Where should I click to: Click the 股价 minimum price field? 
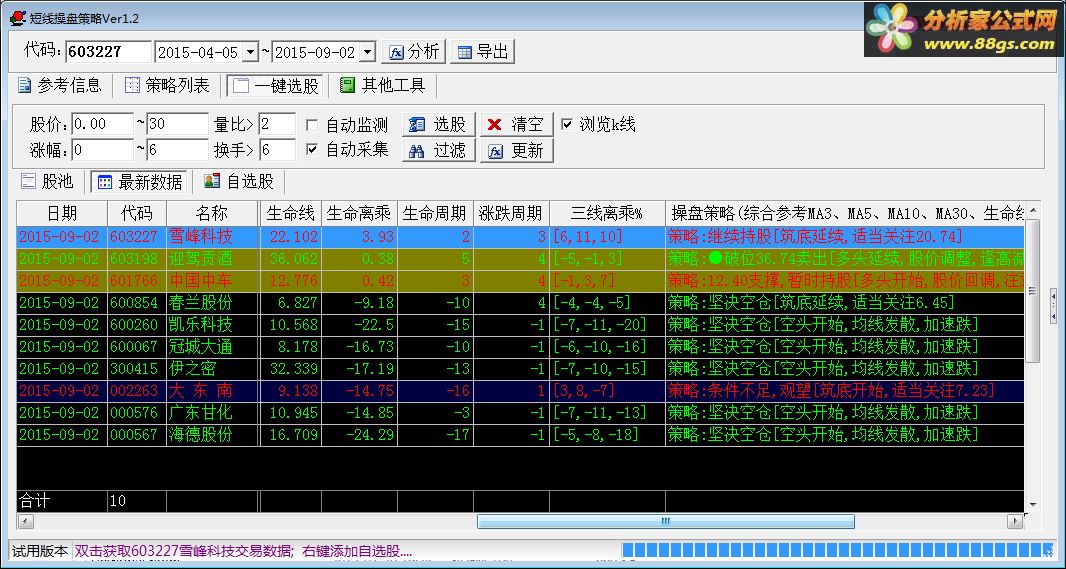(x=102, y=124)
